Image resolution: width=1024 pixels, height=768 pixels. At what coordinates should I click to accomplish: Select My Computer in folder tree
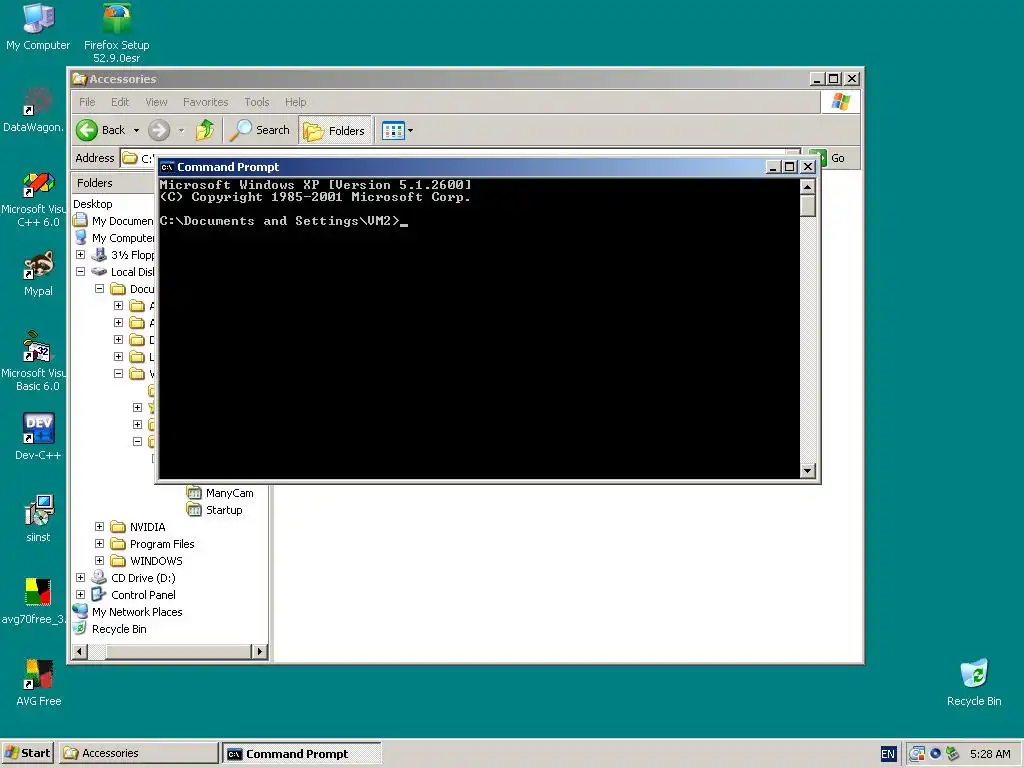click(x=116, y=238)
